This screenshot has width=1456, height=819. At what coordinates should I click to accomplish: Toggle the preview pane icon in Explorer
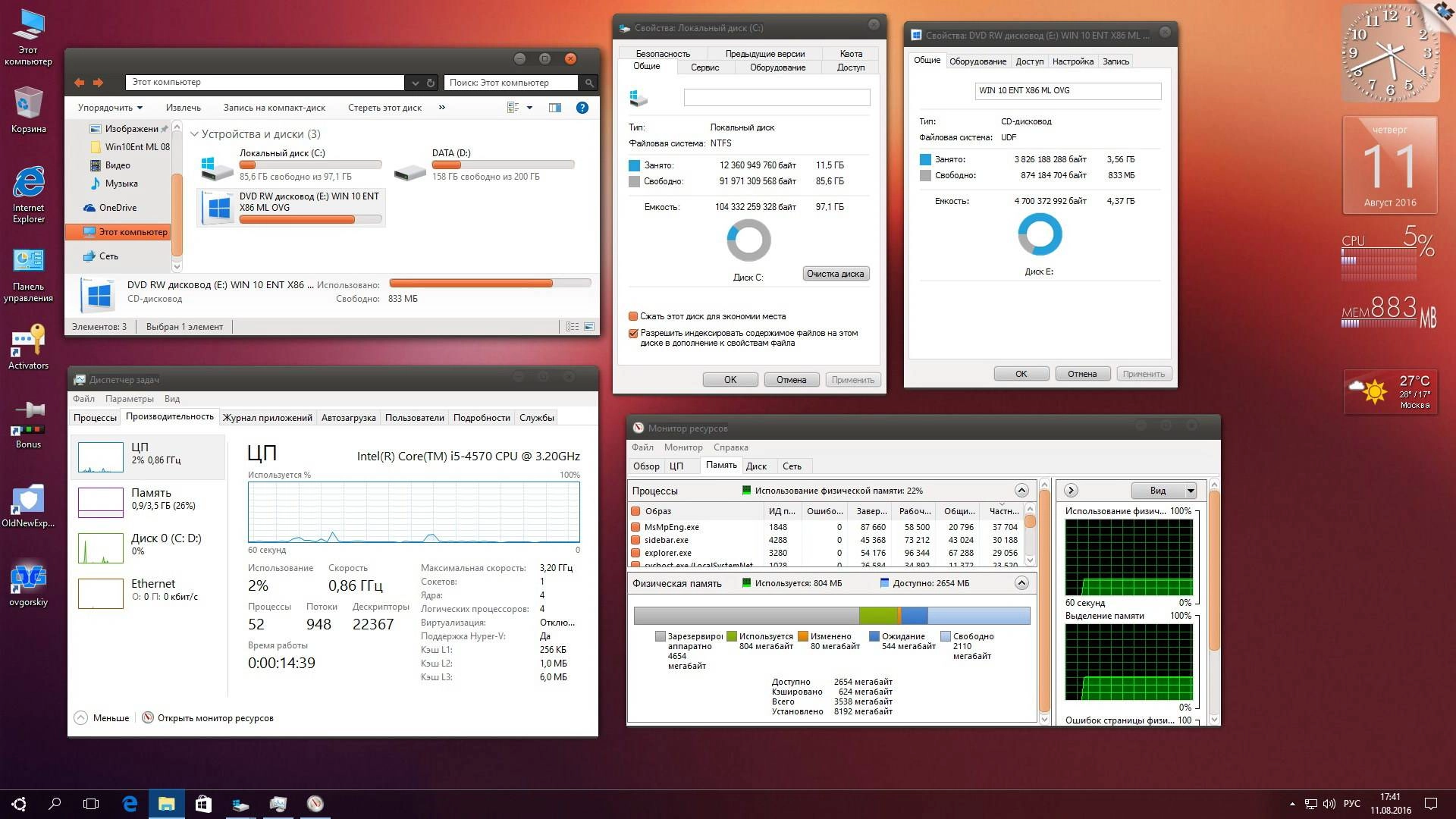(x=555, y=108)
